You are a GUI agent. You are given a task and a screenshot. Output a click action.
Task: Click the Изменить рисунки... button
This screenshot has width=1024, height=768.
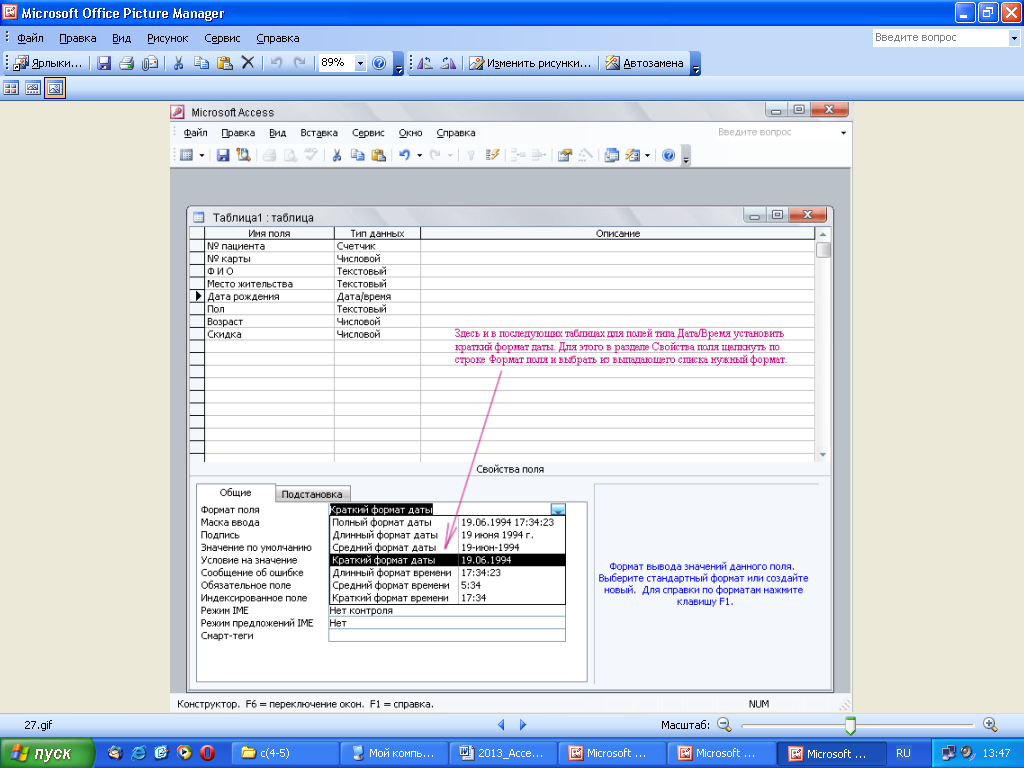(530, 63)
